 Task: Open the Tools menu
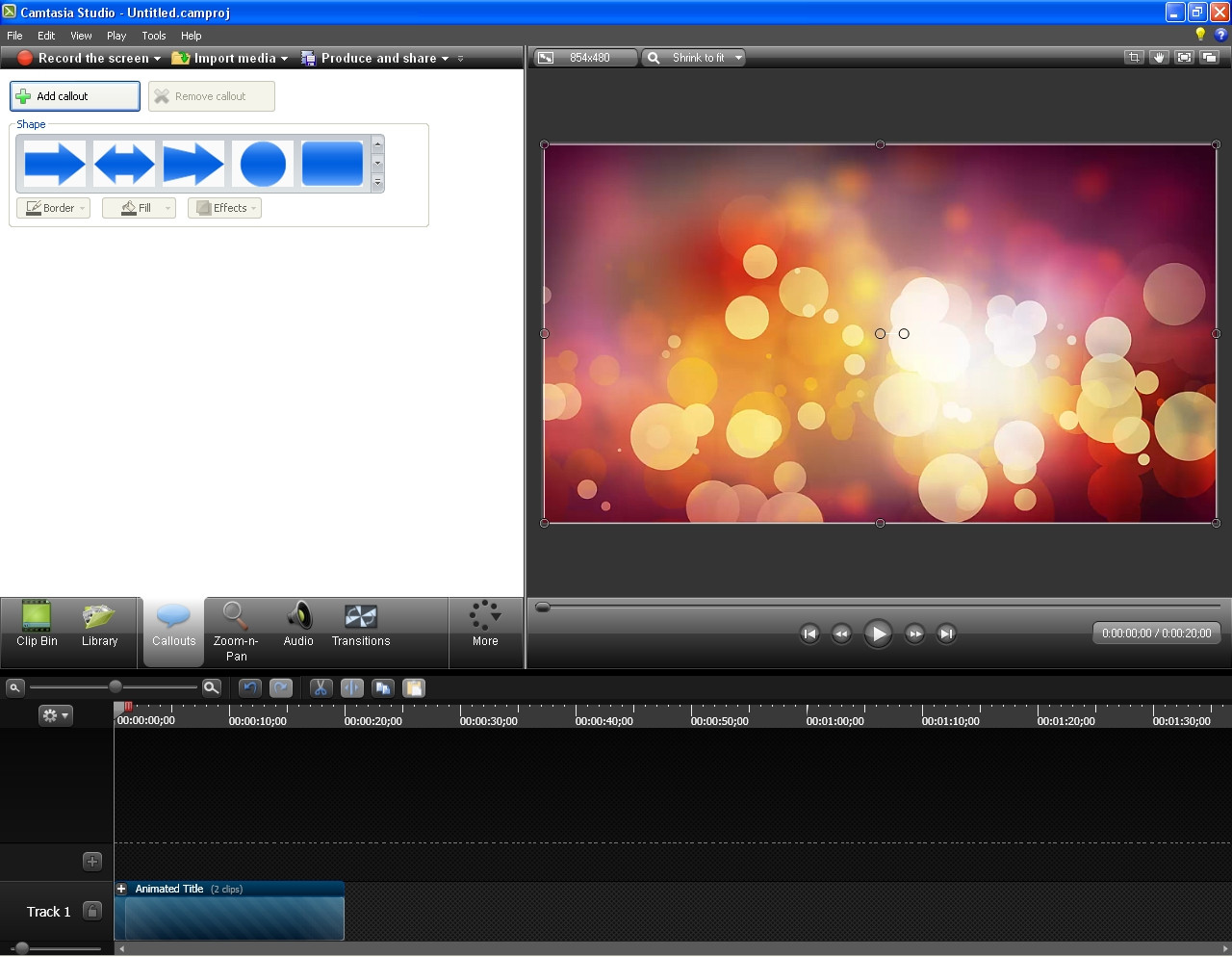point(154,36)
